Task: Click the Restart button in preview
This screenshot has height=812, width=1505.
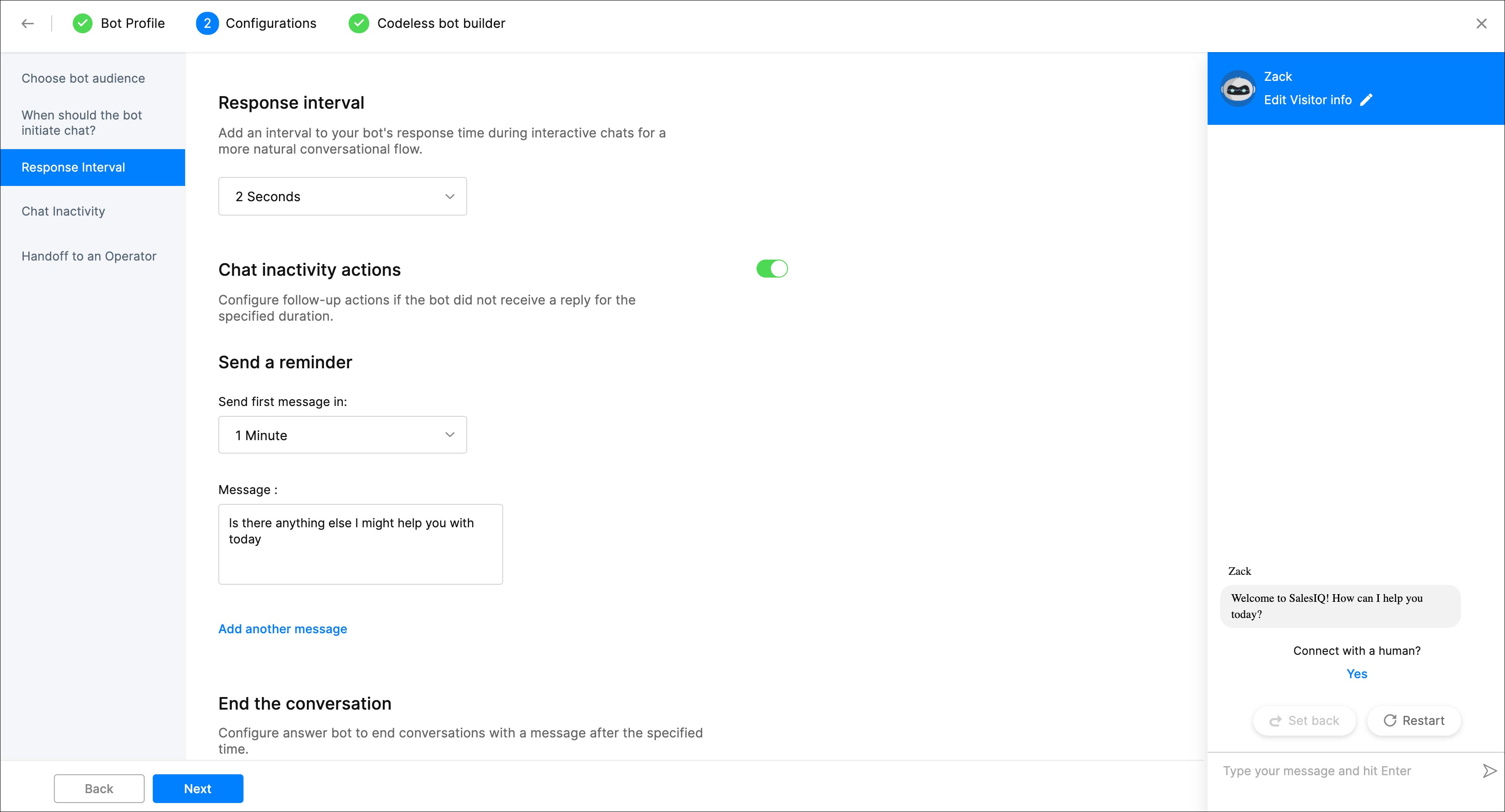Action: [1414, 721]
